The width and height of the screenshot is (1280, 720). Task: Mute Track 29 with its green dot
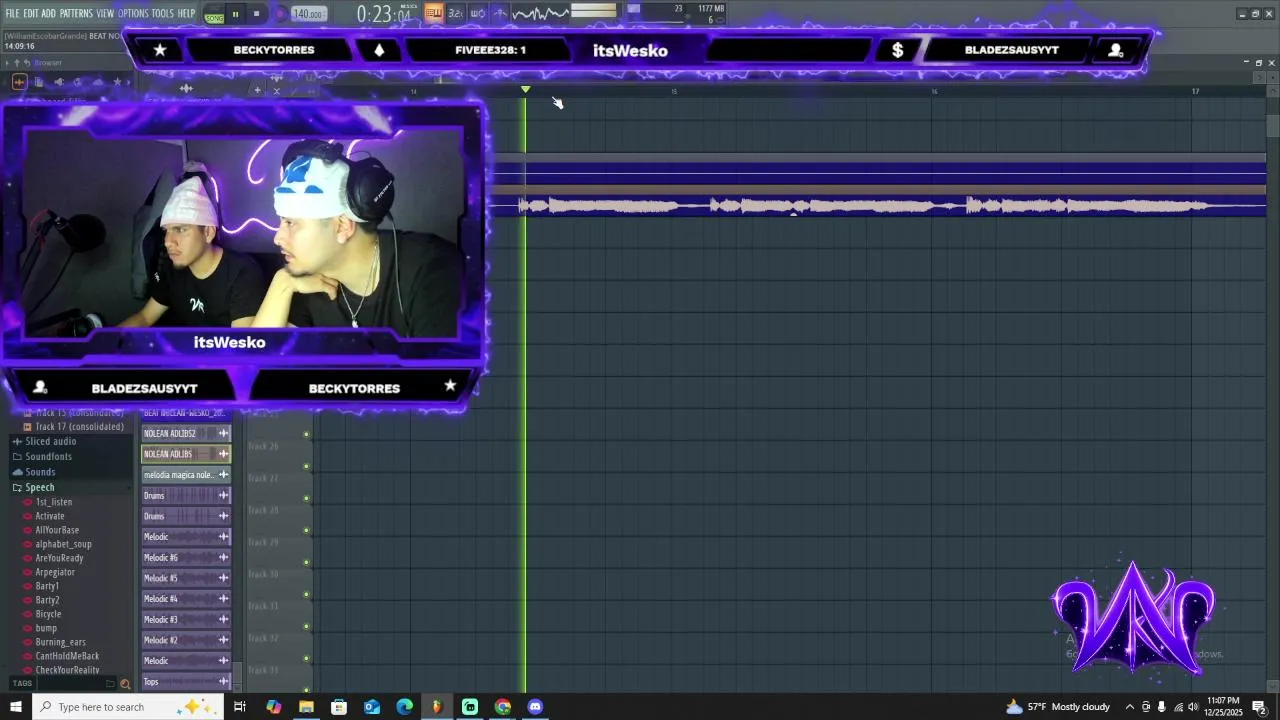pos(306,562)
